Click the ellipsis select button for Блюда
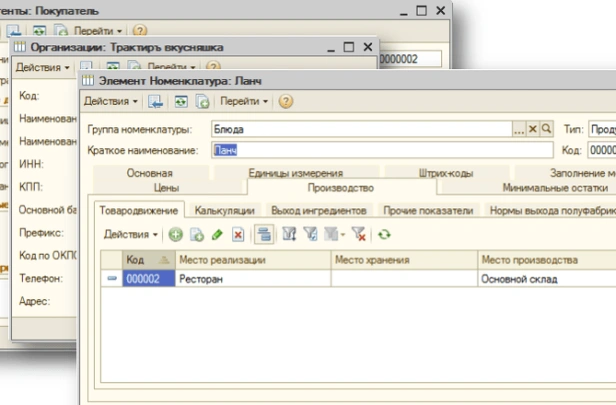 (519, 129)
